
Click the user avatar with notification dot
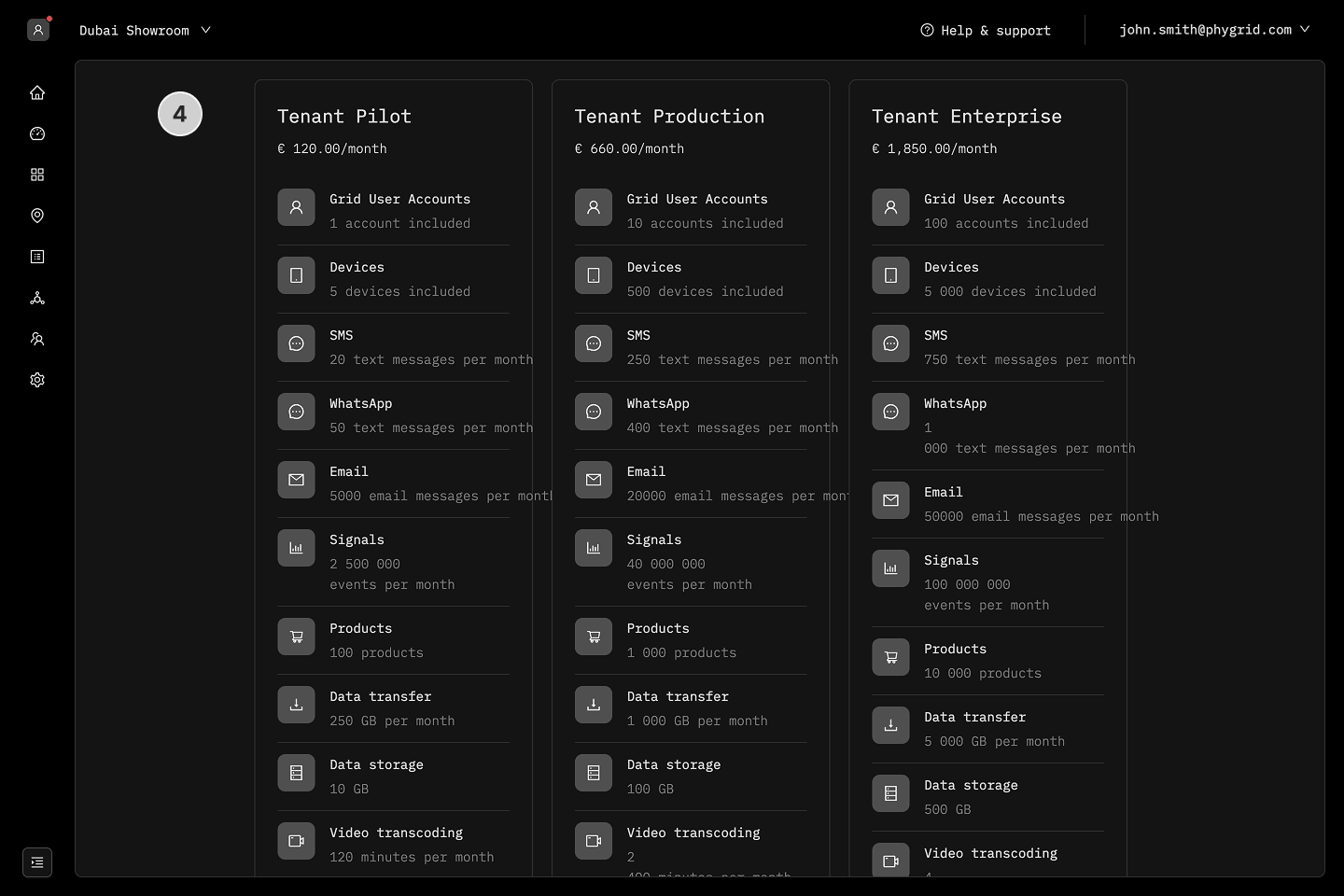(x=38, y=30)
